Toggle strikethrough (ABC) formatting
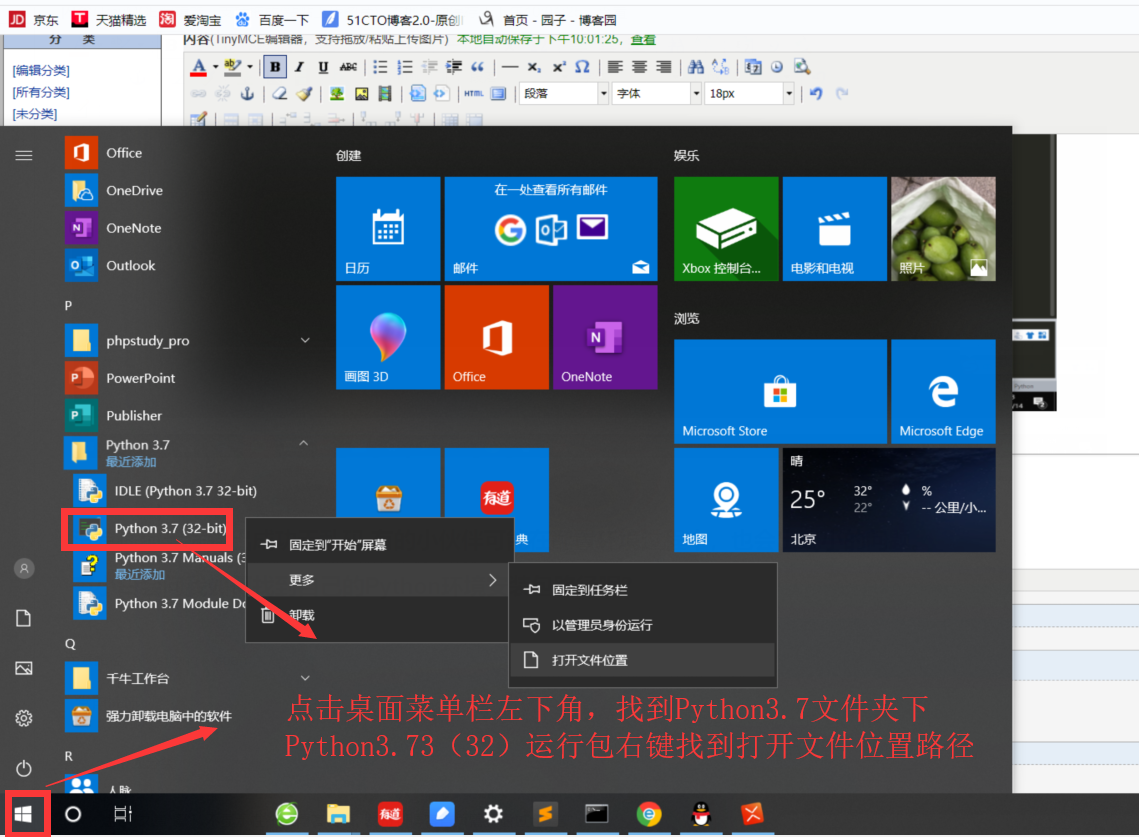This screenshot has width=1139, height=837. 348,67
